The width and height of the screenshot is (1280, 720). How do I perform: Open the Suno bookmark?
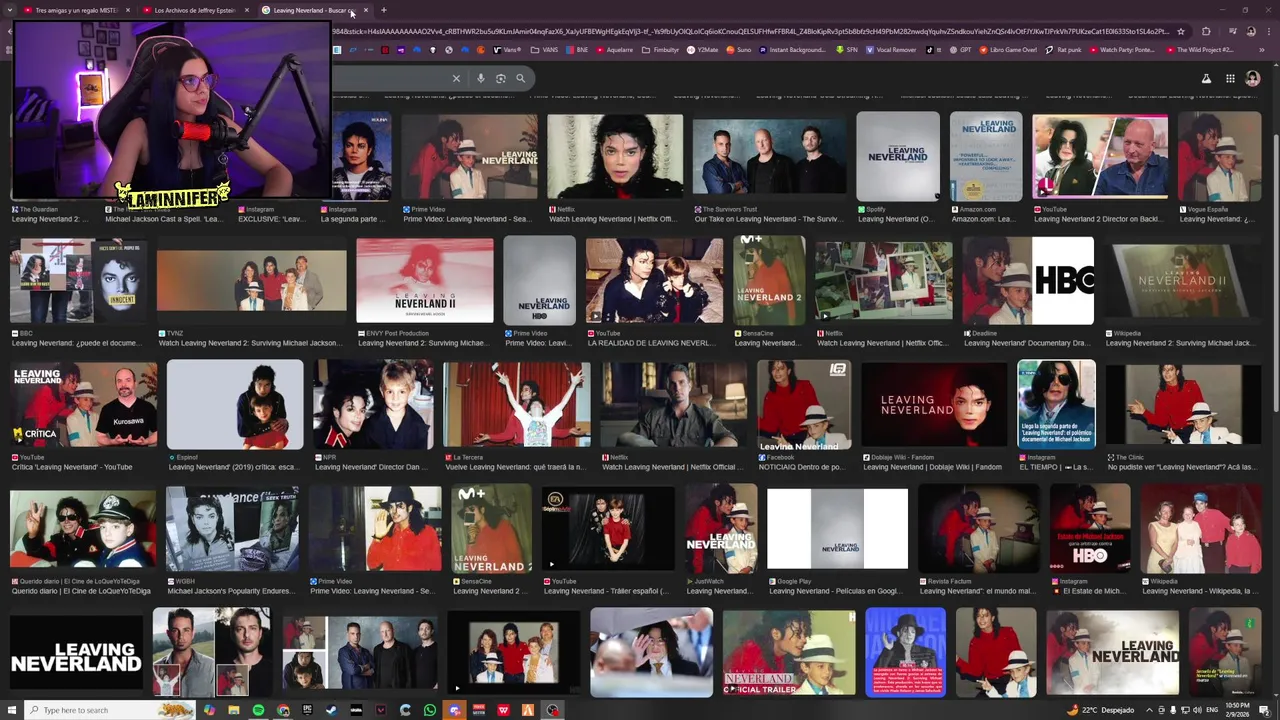point(739,50)
